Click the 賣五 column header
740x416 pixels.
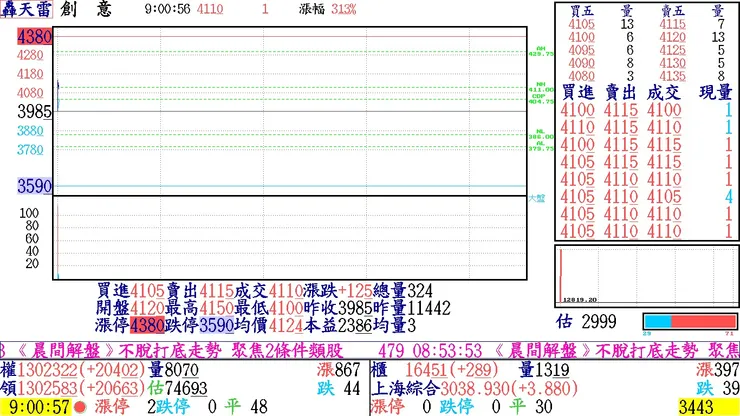[x=673, y=11]
